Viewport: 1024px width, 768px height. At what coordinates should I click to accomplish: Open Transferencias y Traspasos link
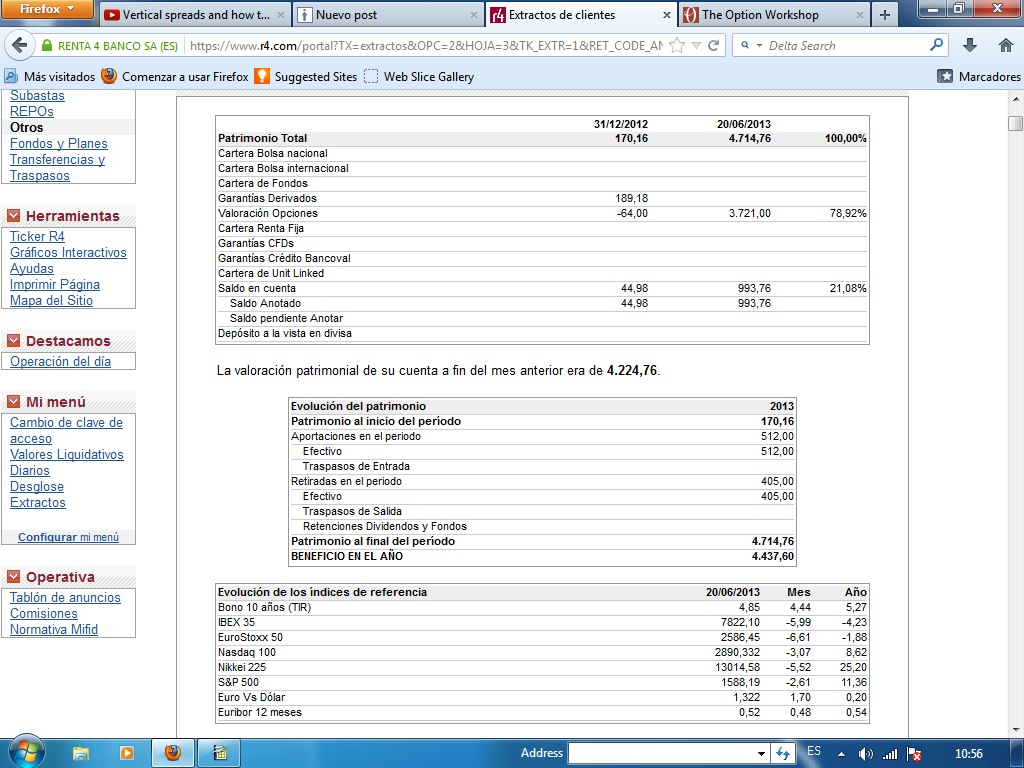pyautogui.click(x=57, y=167)
